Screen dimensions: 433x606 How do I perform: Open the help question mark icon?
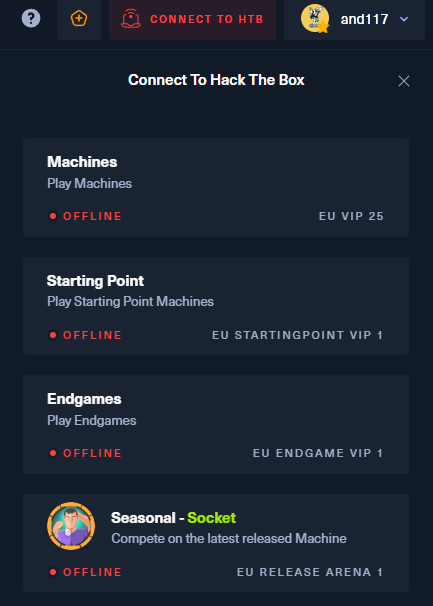pos(31,18)
